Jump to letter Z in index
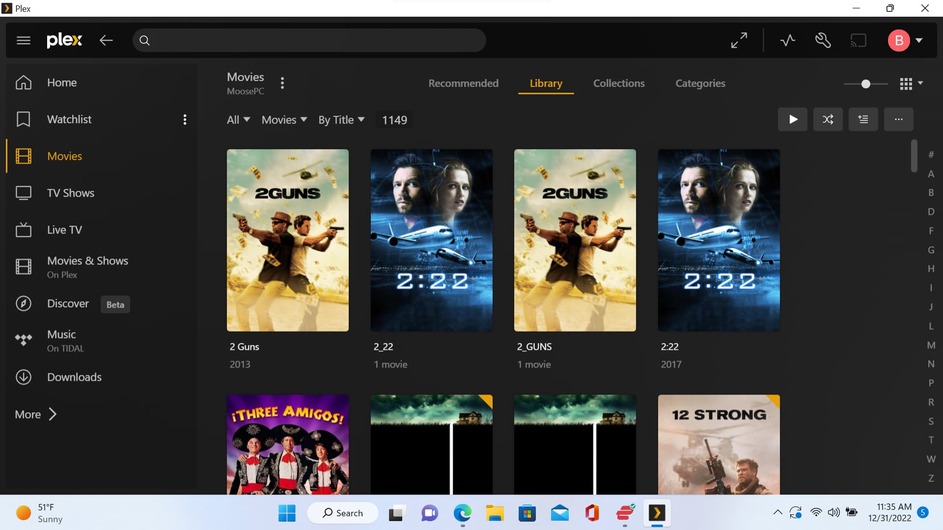 point(931,478)
